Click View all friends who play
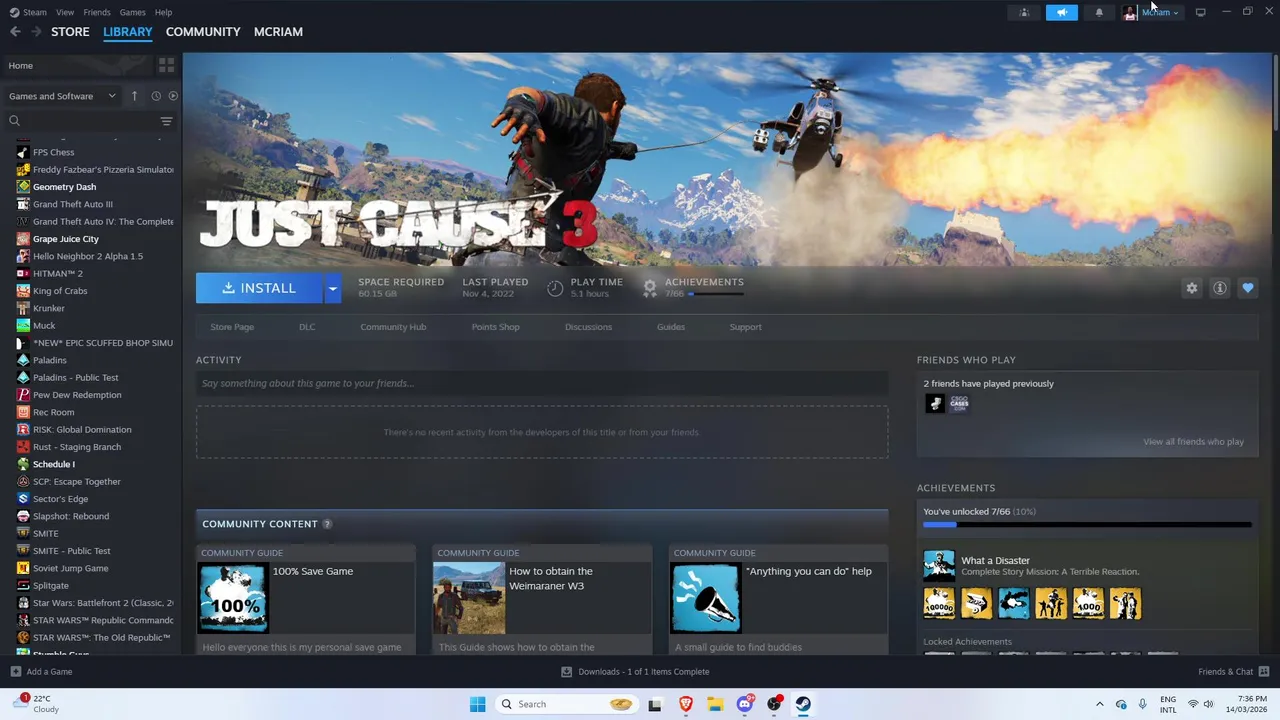This screenshot has width=1280, height=720. tap(1193, 442)
